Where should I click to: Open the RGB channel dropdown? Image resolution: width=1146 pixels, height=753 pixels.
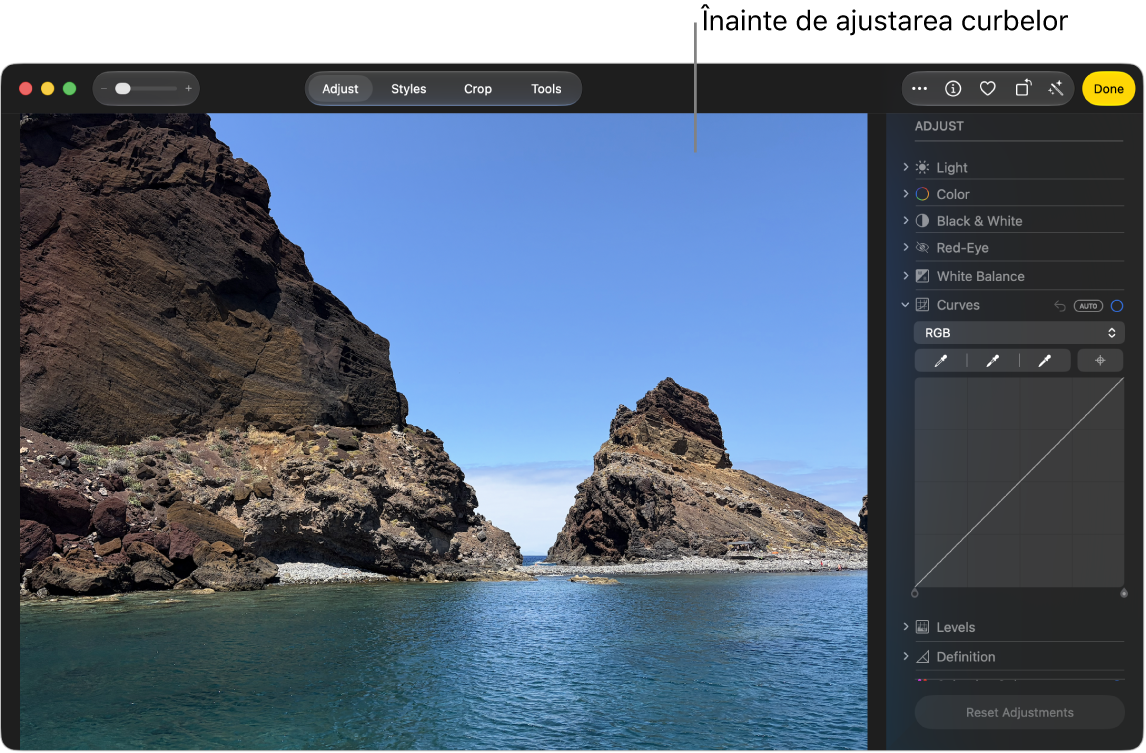click(1019, 333)
